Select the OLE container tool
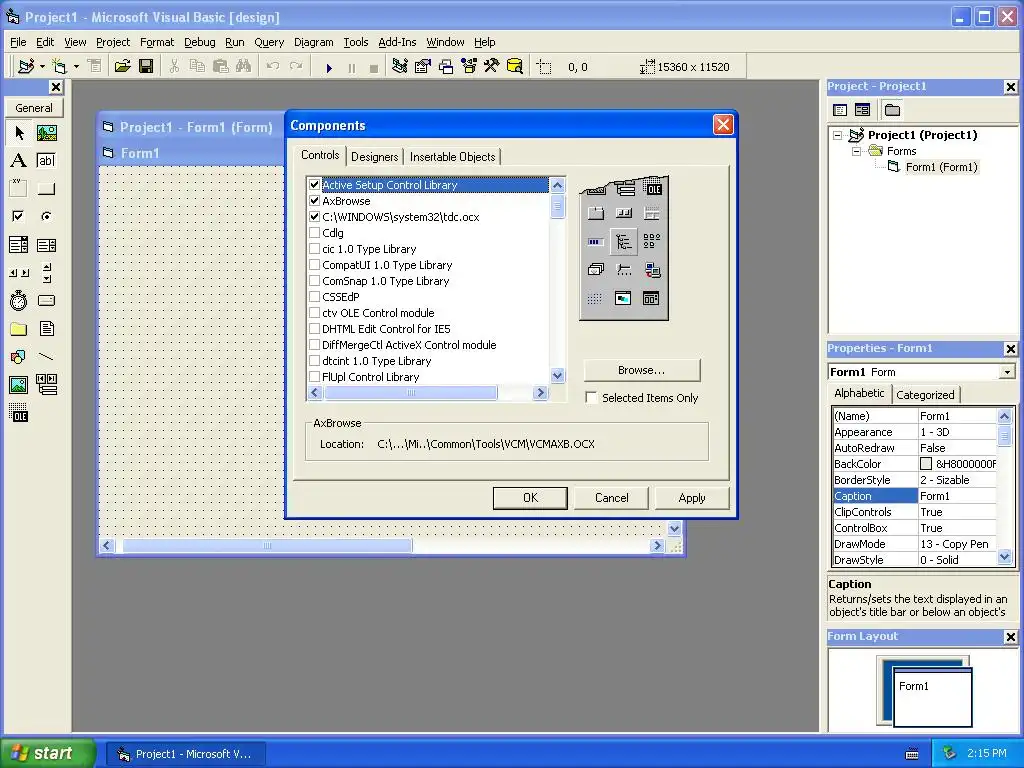Image resolution: width=1024 pixels, height=768 pixels. click(19, 413)
